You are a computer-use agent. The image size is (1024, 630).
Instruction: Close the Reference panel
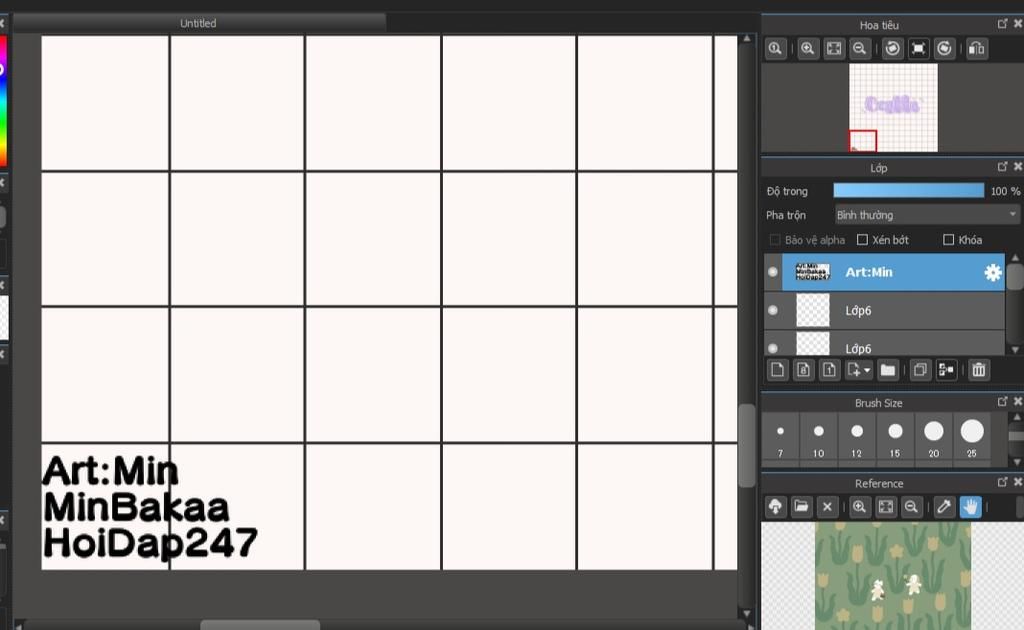coord(1017,482)
